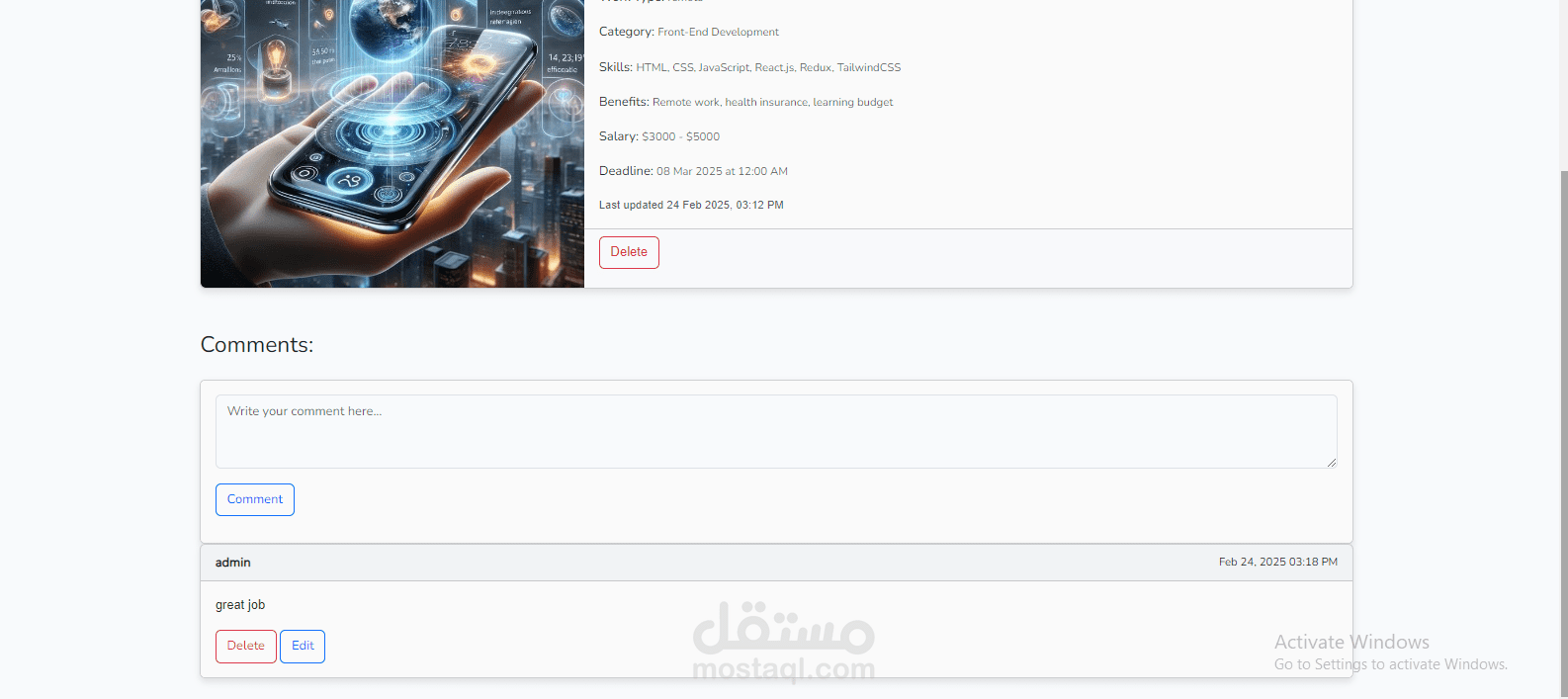The image size is (1568, 699).
Task: Select the 'Feb 24, 2025 03:18 PM' timestamp
Action: point(1277,562)
